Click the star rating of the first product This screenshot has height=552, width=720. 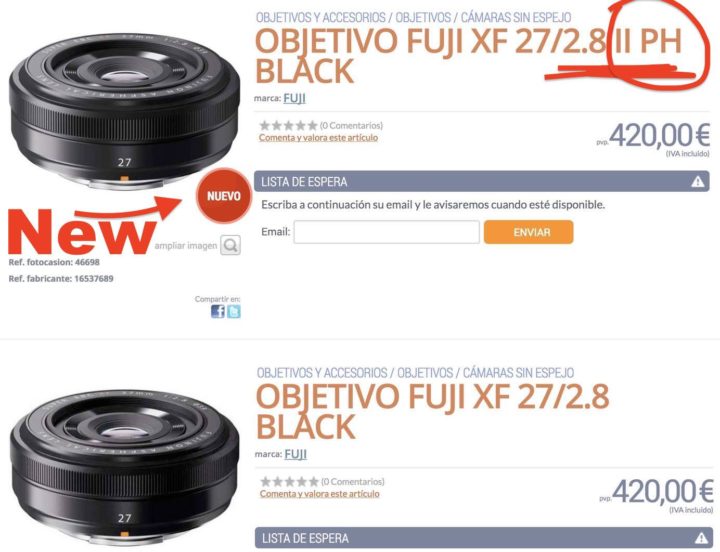288,125
